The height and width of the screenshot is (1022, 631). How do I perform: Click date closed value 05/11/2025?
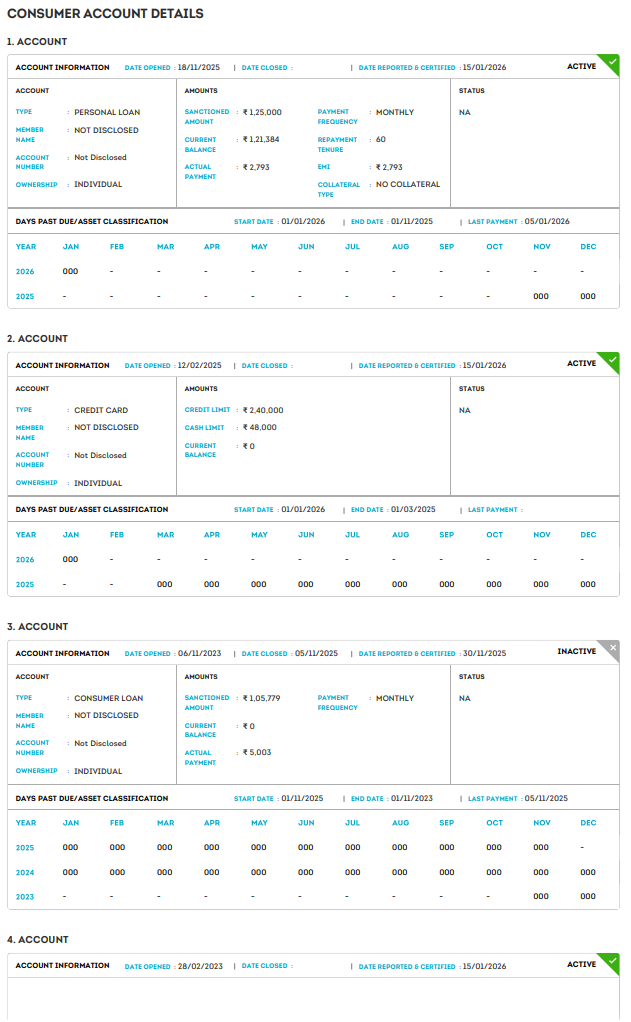pyautogui.click(x=316, y=653)
